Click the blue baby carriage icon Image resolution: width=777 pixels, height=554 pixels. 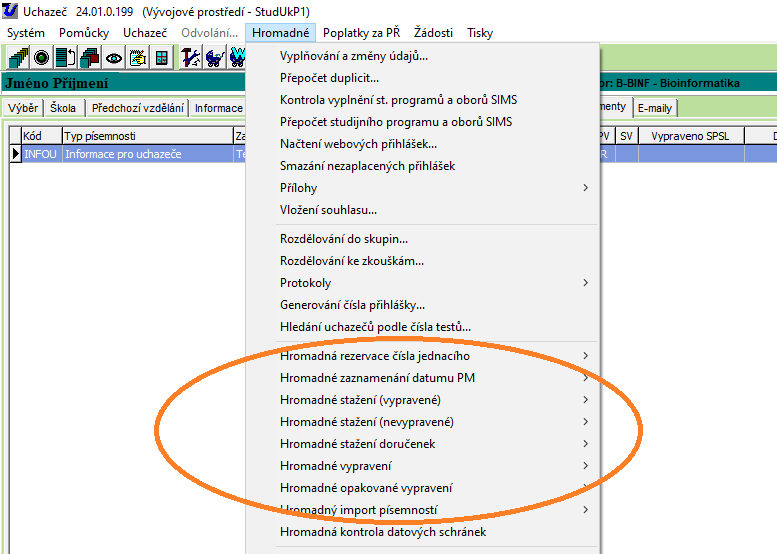pyautogui.click(x=214, y=57)
